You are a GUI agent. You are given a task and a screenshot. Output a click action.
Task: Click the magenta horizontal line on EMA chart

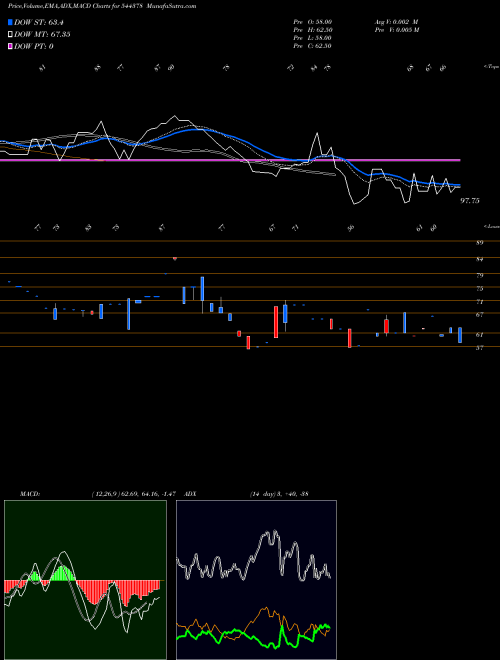pos(230,160)
